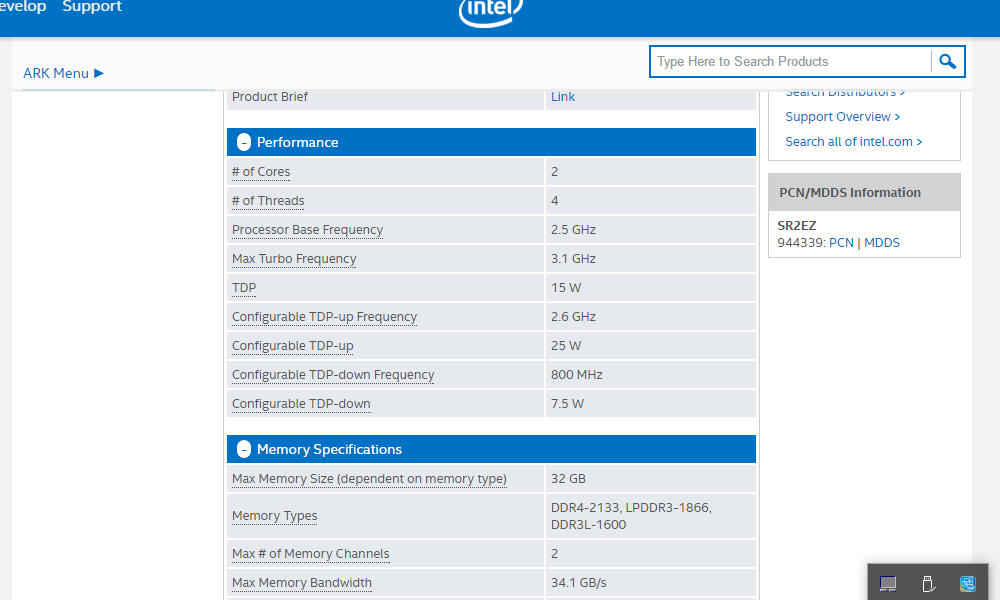
Task: Select the 34.1 GB/s value
Action: click(578, 583)
